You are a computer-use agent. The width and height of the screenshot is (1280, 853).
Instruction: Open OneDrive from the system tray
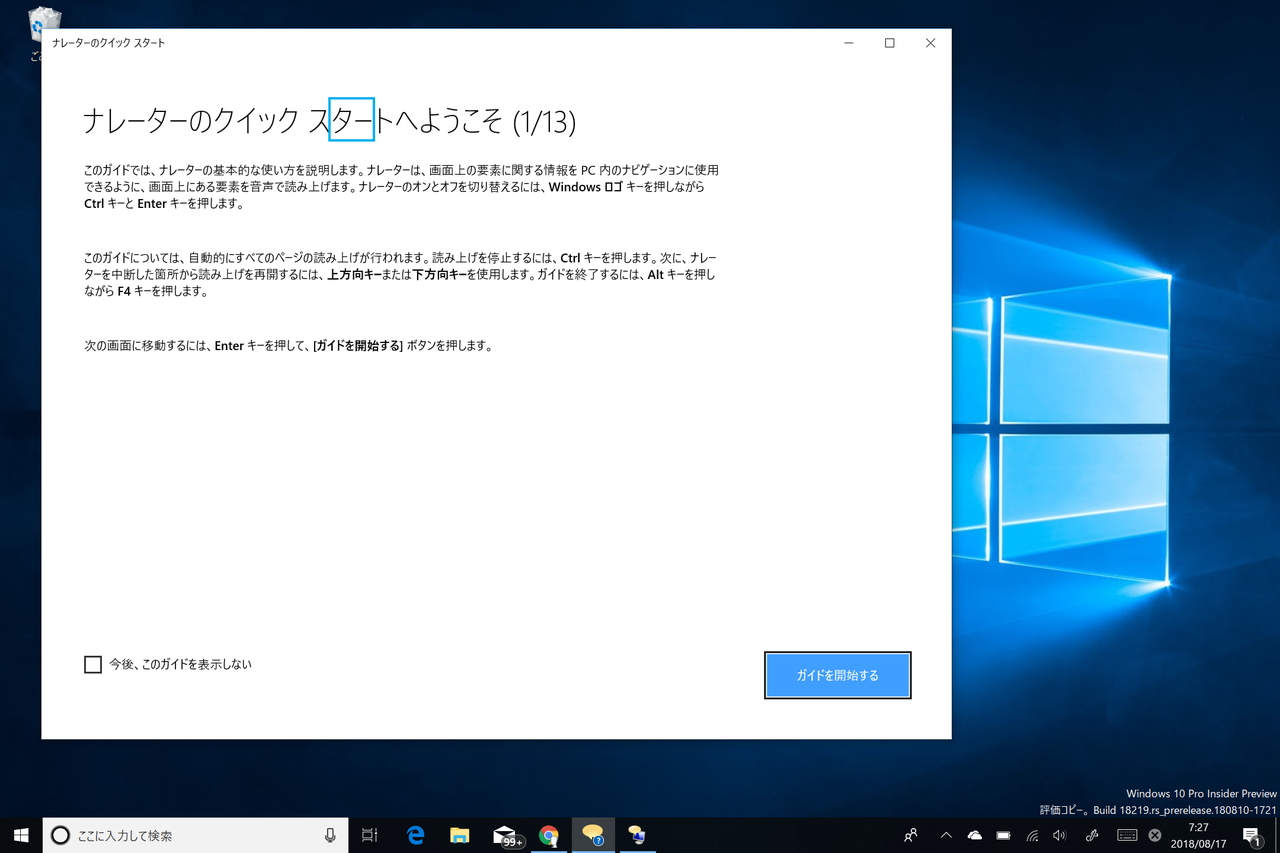click(975, 835)
